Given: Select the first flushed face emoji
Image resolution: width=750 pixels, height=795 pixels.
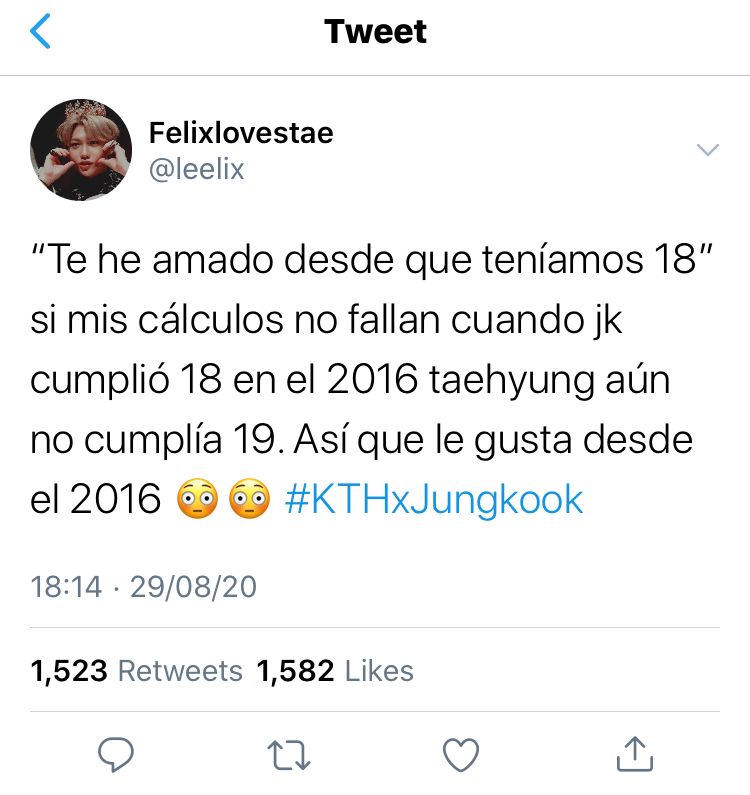Looking at the screenshot, I should pos(197,498).
